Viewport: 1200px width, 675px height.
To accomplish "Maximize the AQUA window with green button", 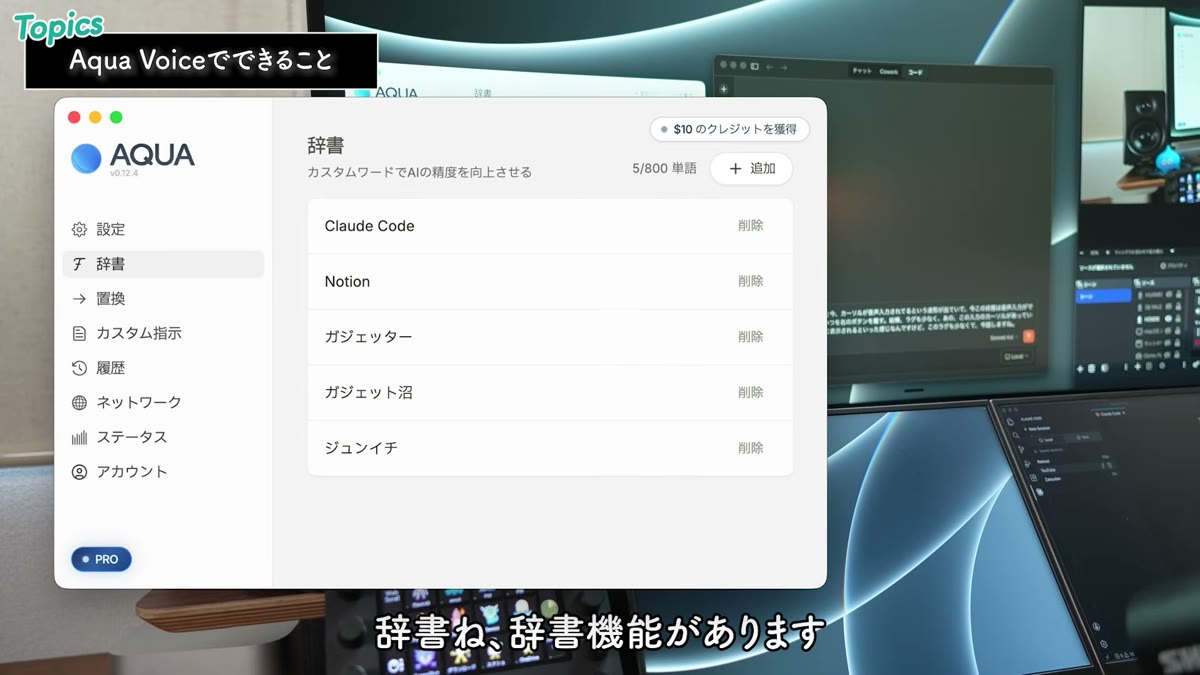I will tap(116, 117).
